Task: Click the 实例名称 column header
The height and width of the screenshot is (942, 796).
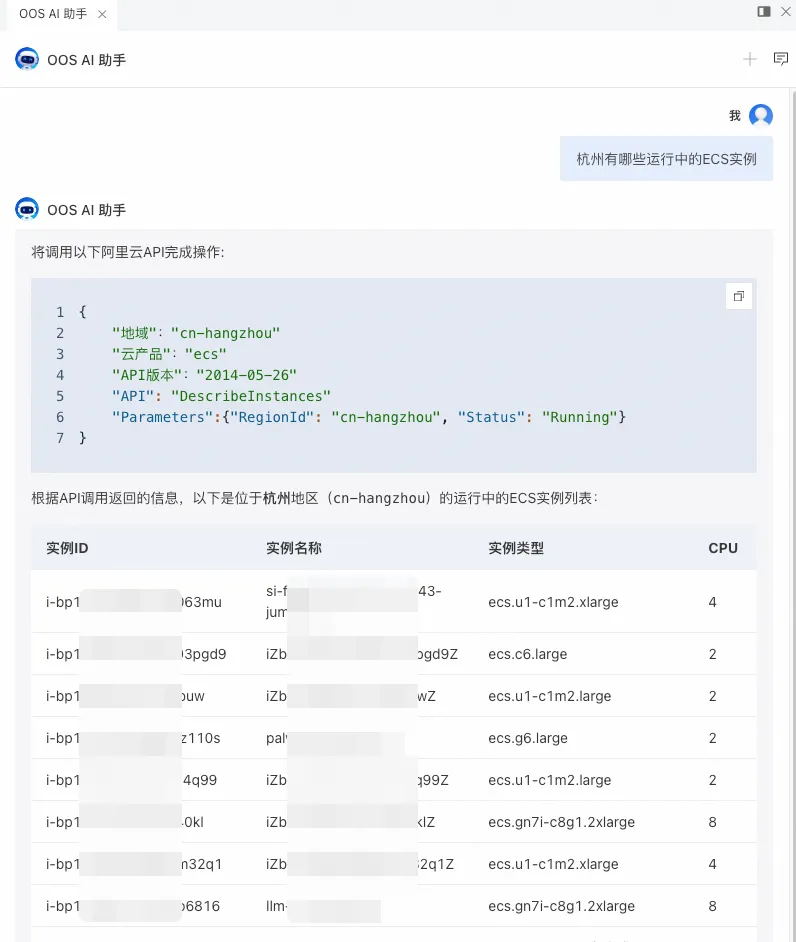Action: (294, 548)
